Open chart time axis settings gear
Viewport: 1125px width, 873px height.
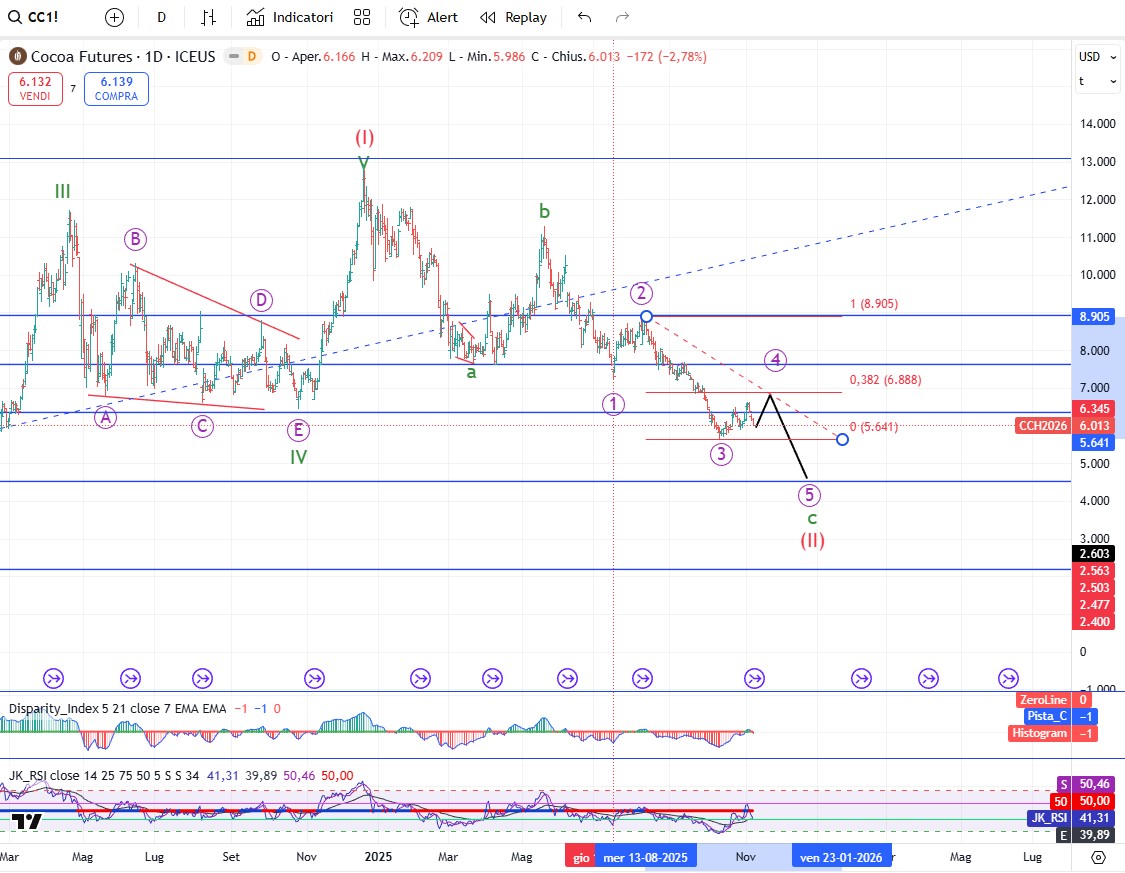coord(1098,857)
